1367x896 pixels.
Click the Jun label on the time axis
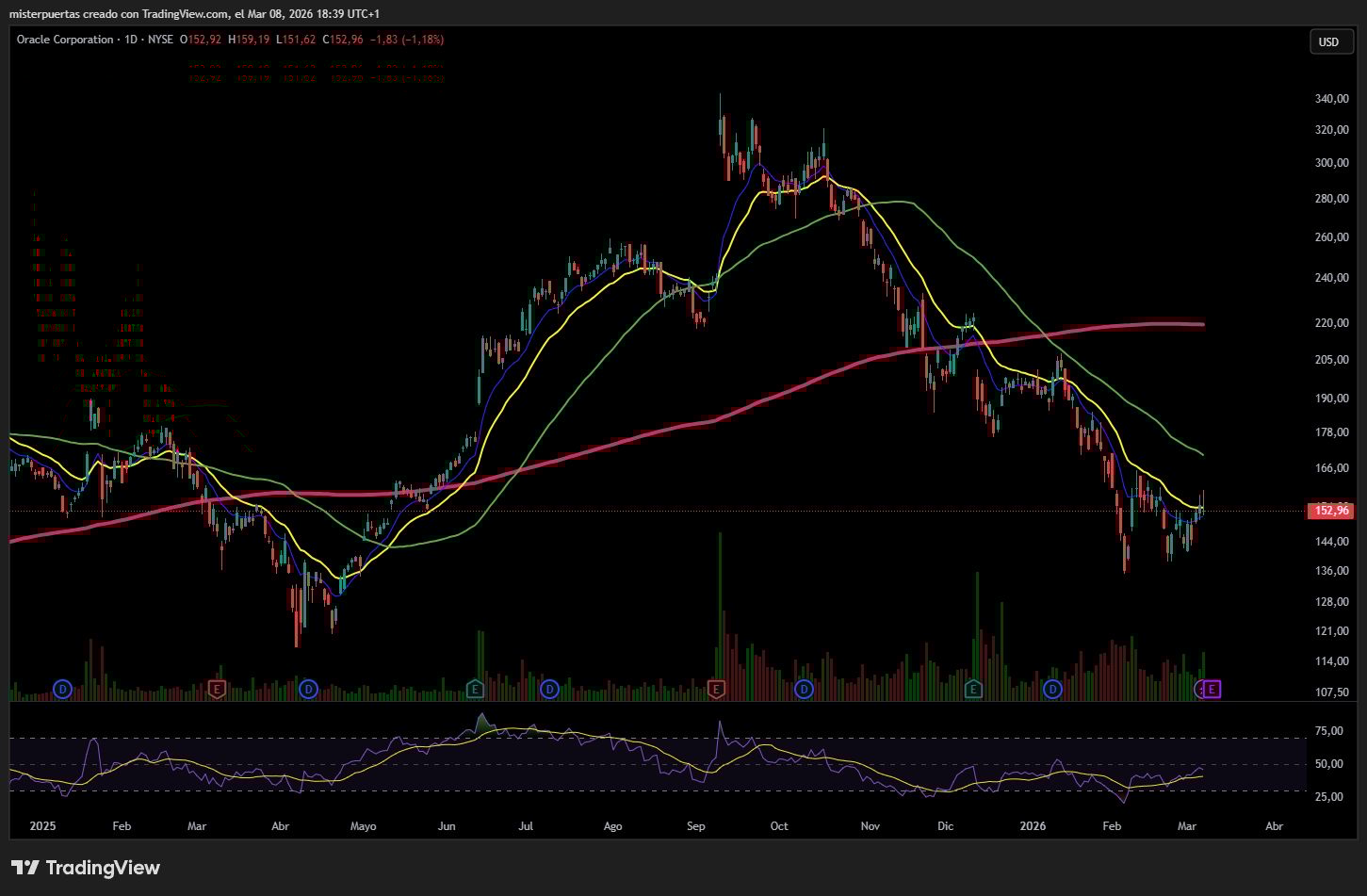447,826
